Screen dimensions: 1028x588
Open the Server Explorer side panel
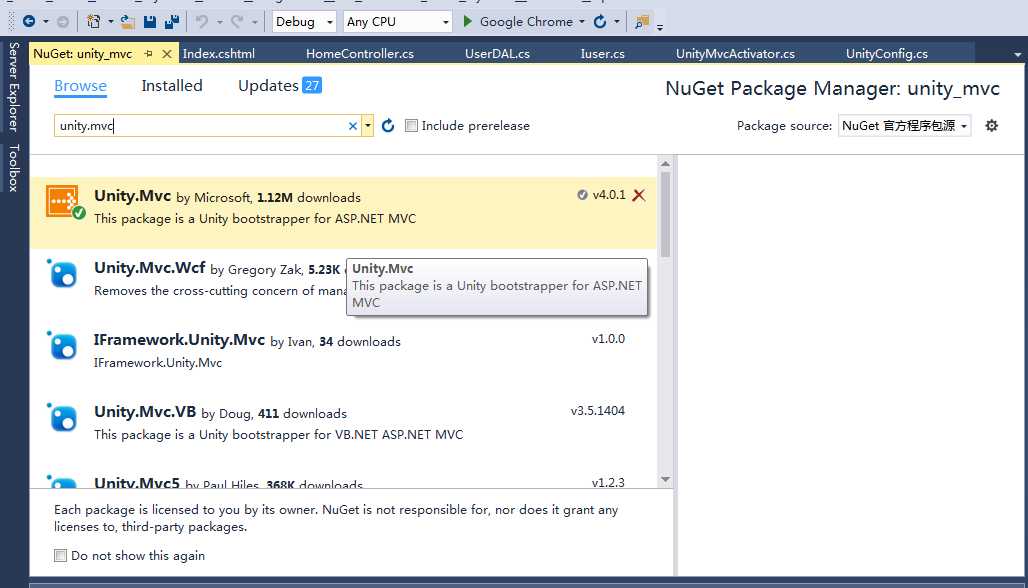(14, 87)
